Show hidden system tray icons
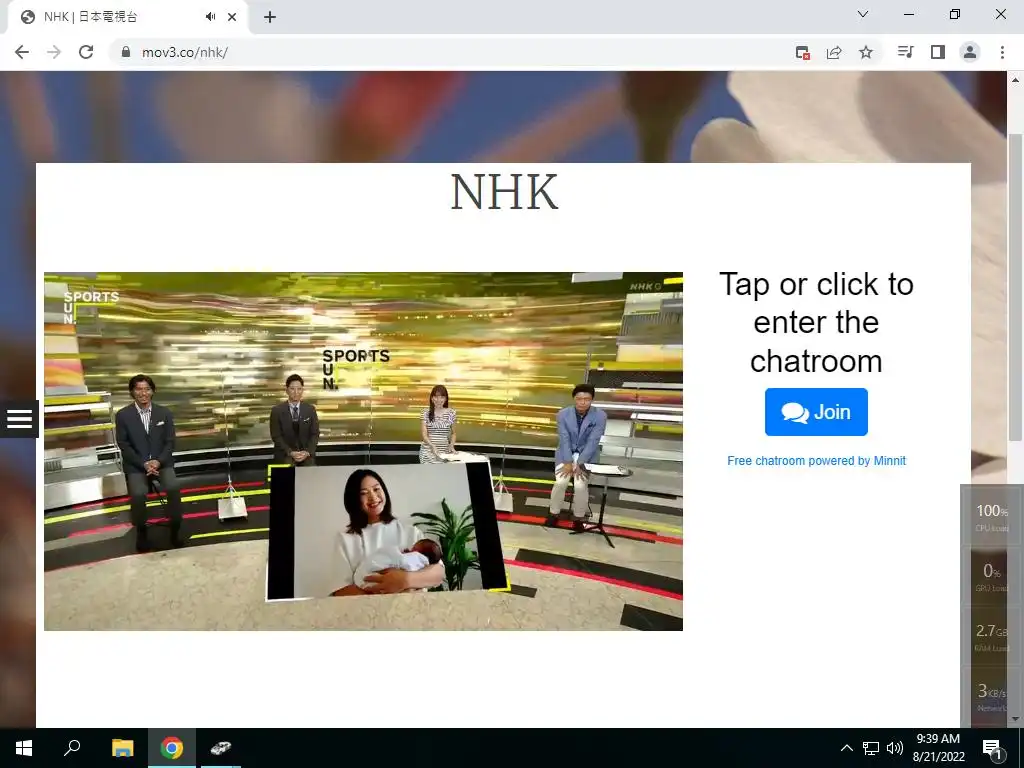Screen dimensions: 1024x768 (x=846, y=748)
